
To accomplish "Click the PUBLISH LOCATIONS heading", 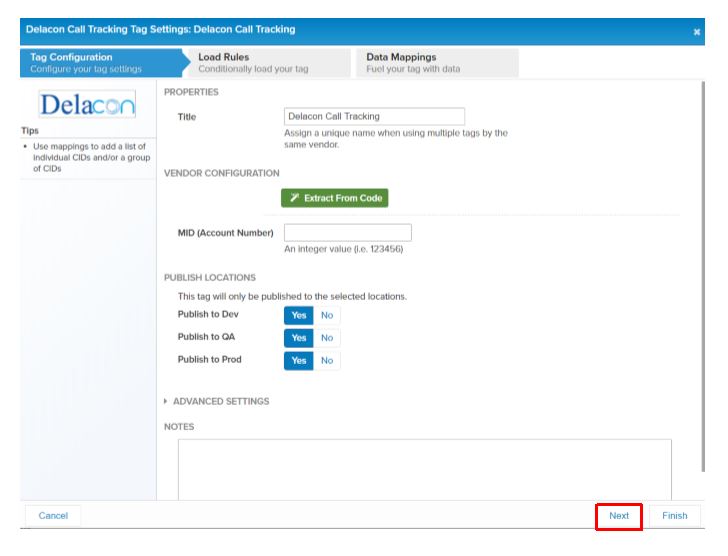I will (x=210, y=278).
